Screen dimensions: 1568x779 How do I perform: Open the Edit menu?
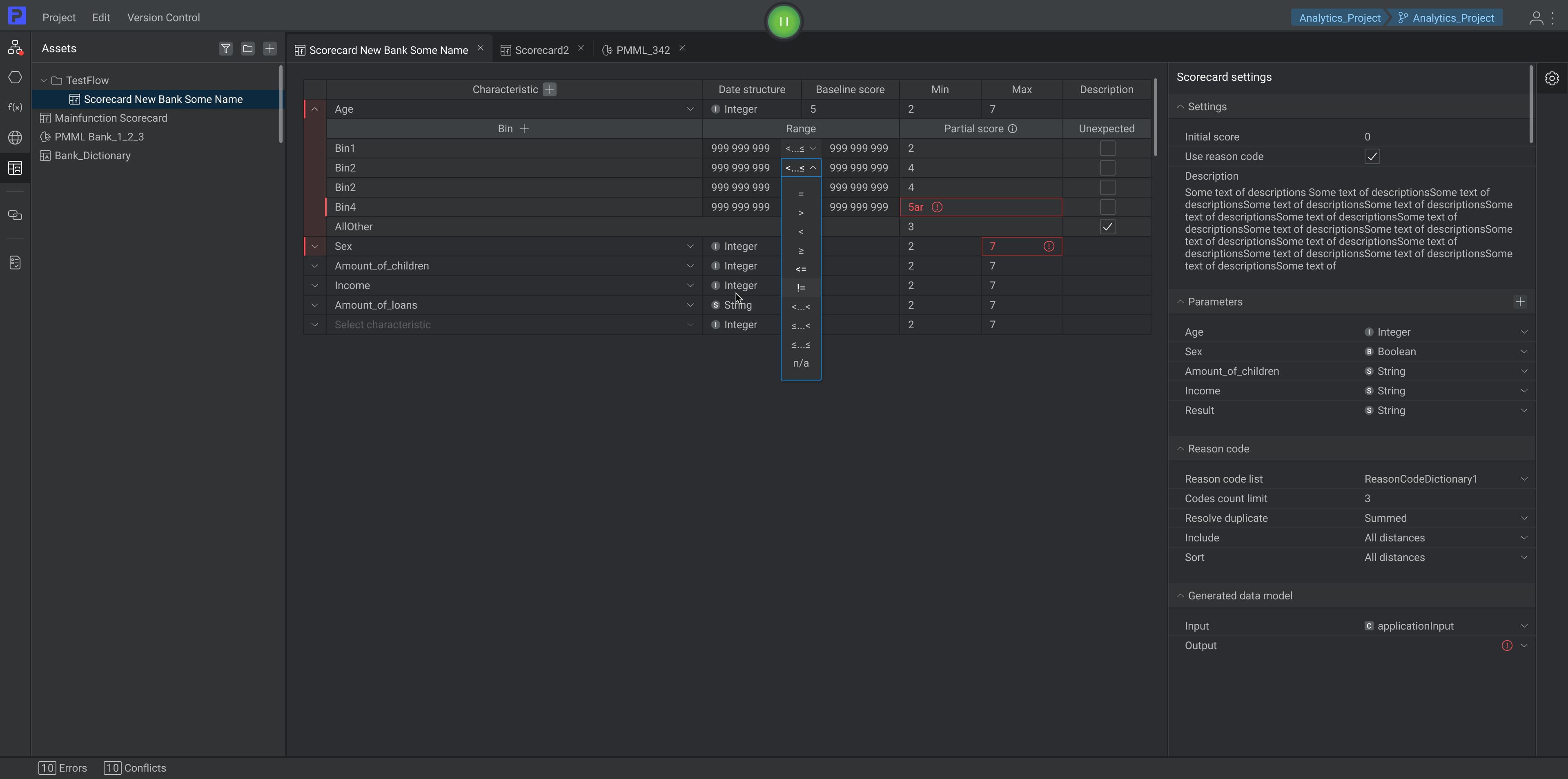click(x=101, y=18)
